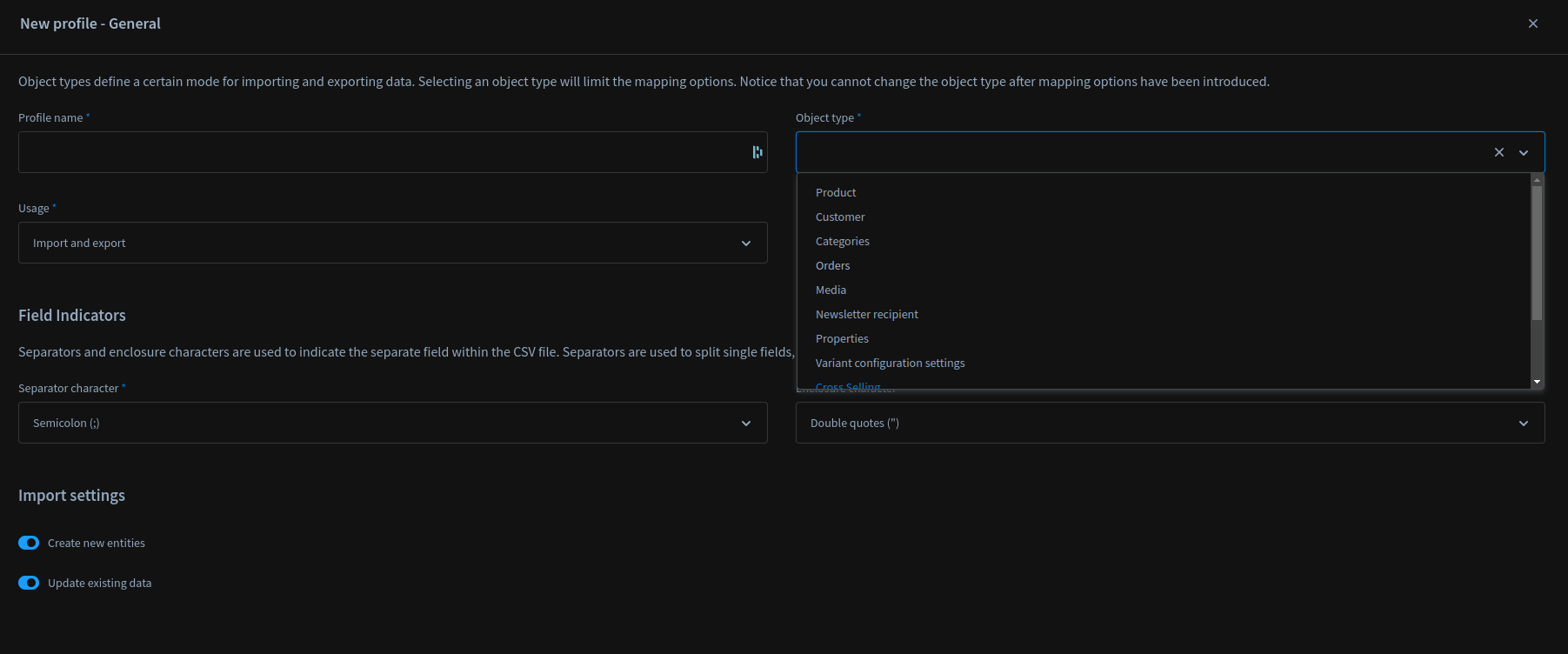1568x654 pixels.
Task: Click the dropdown list scroll-down arrow
Action: (x=1537, y=382)
